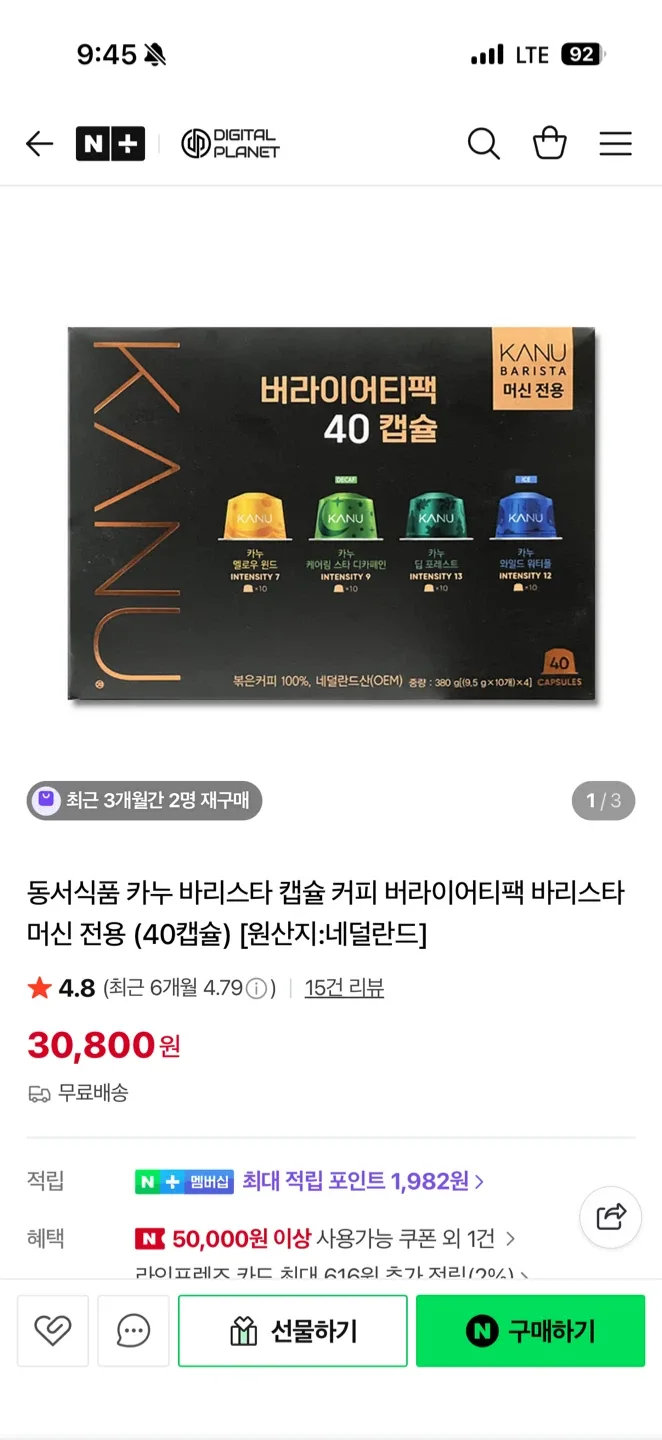
Task: Tap the 선물하기 gift button
Action: (293, 1330)
